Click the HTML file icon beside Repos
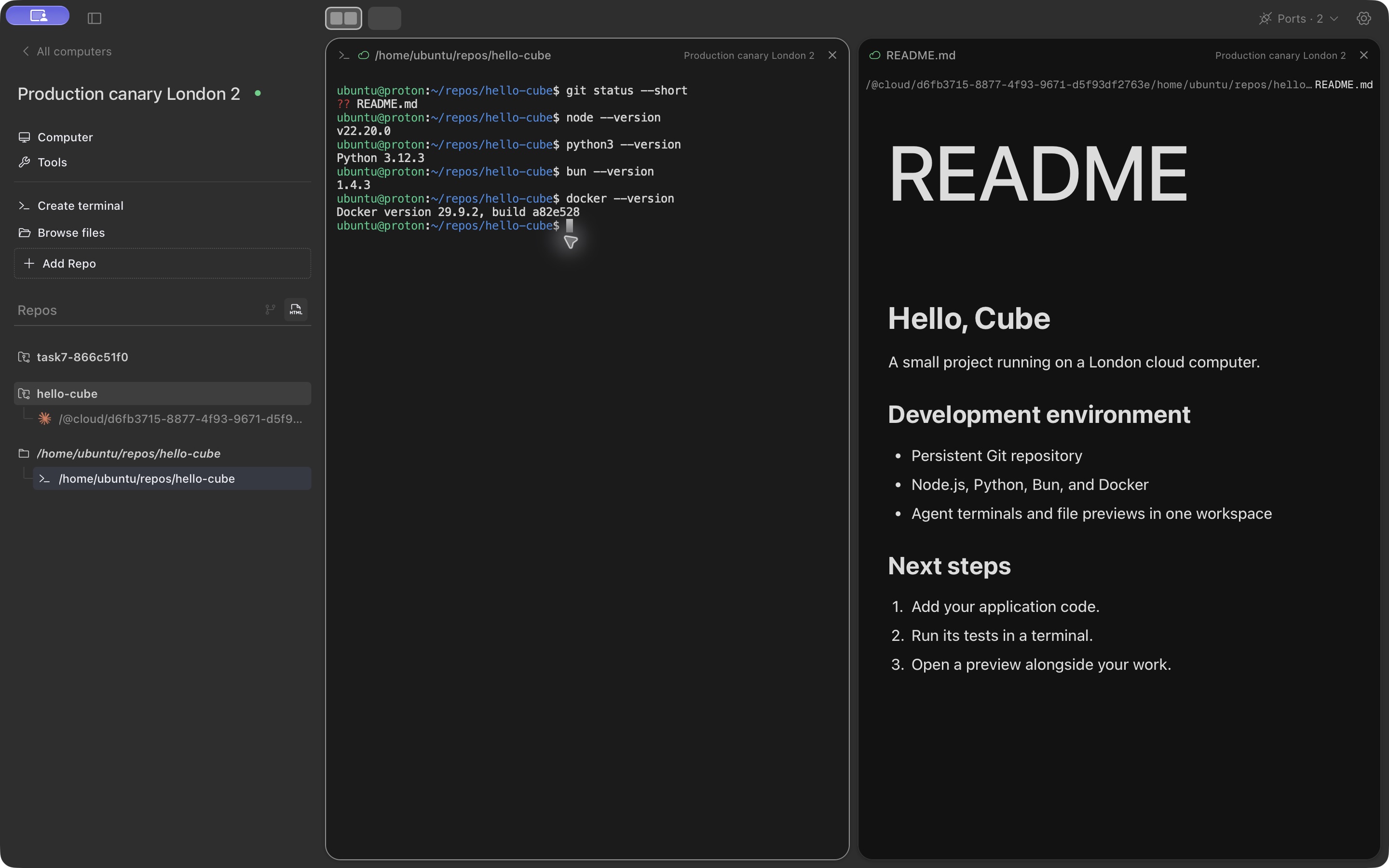1389x868 pixels. point(296,310)
